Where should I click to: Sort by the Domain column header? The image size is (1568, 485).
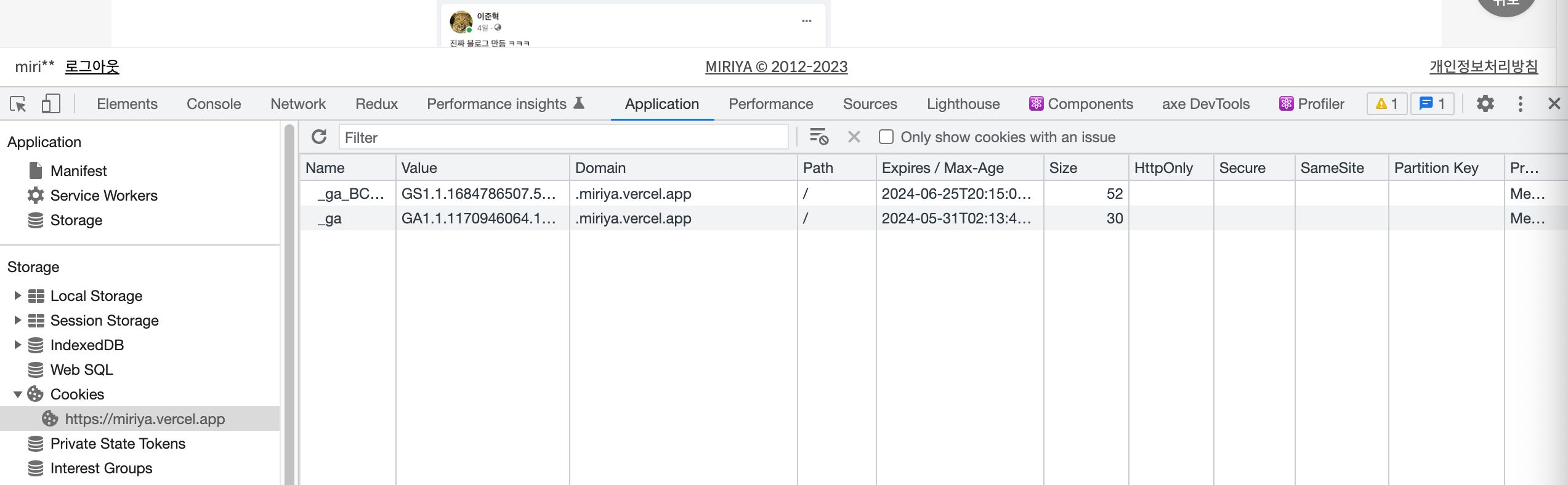click(x=683, y=167)
